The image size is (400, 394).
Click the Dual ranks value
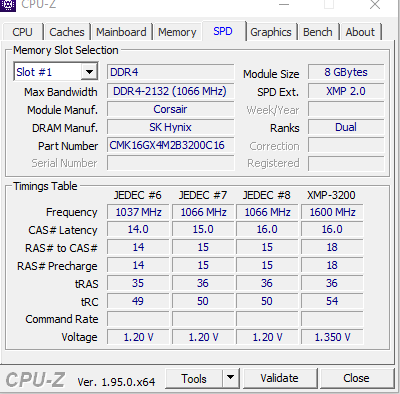(346, 127)
